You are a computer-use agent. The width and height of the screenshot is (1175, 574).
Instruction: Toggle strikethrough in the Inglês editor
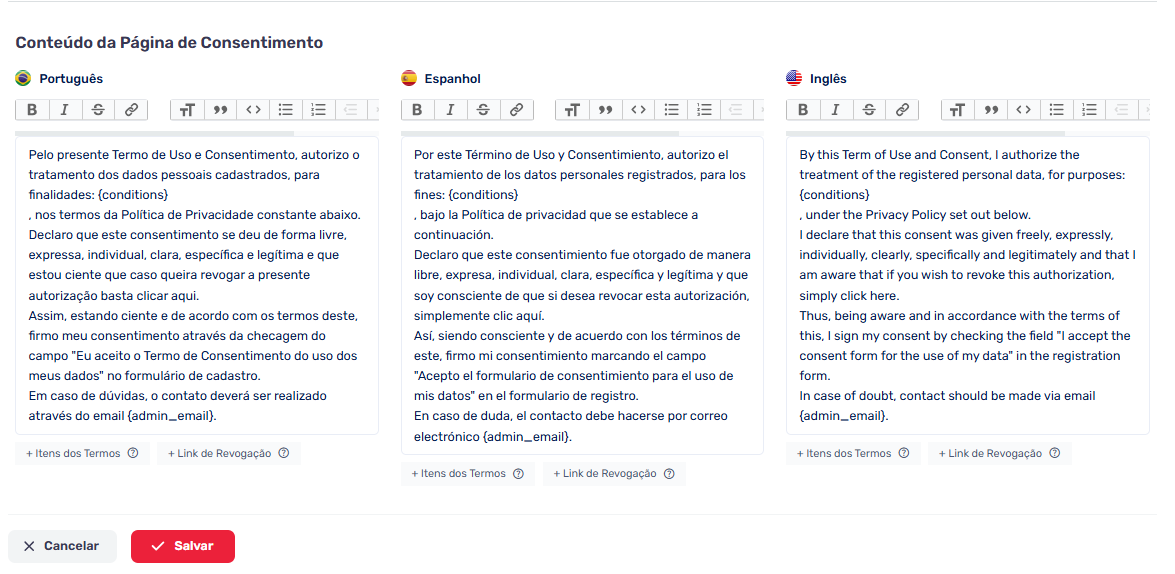(x=869, y=110)
